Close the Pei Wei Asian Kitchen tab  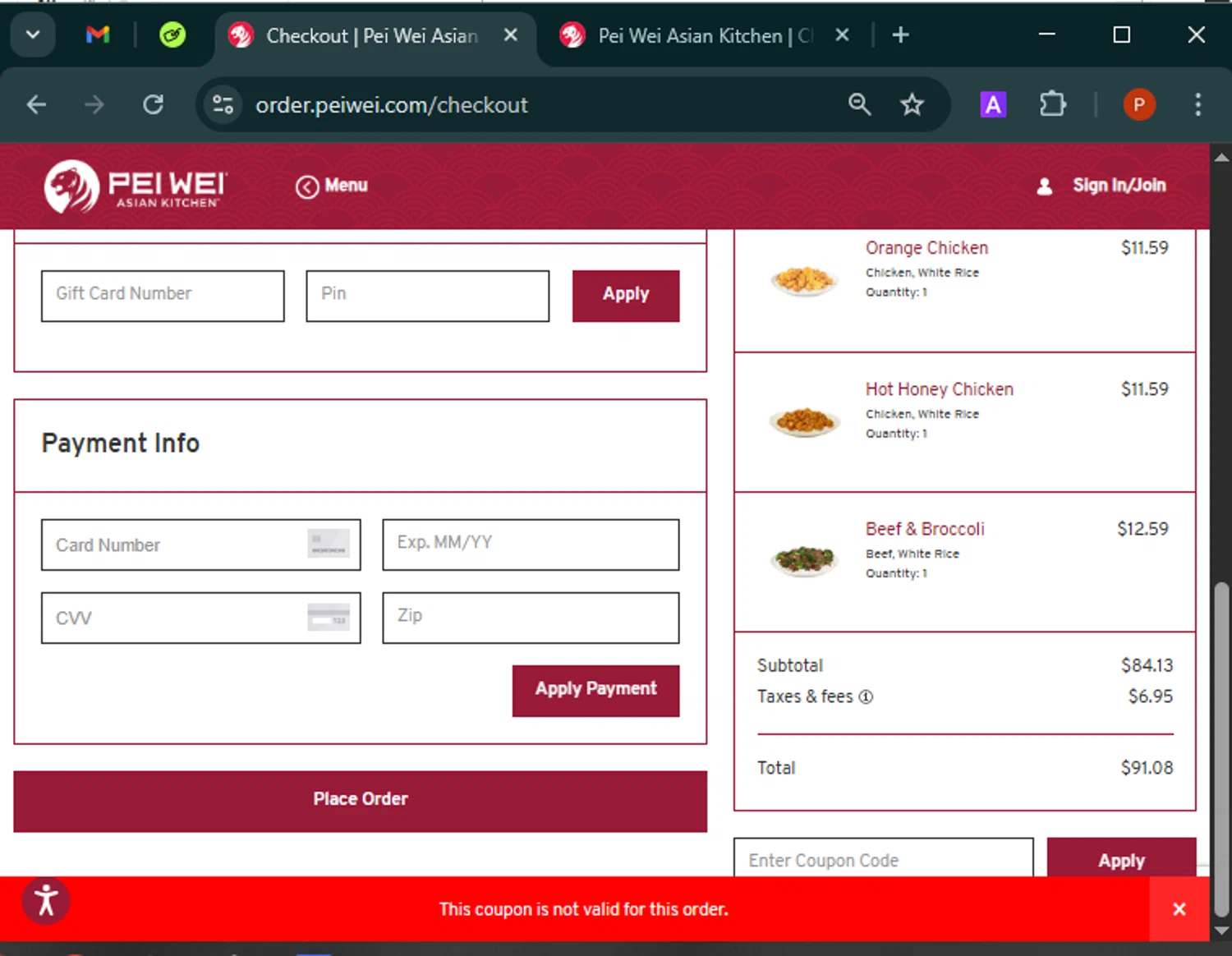(842, 35)
